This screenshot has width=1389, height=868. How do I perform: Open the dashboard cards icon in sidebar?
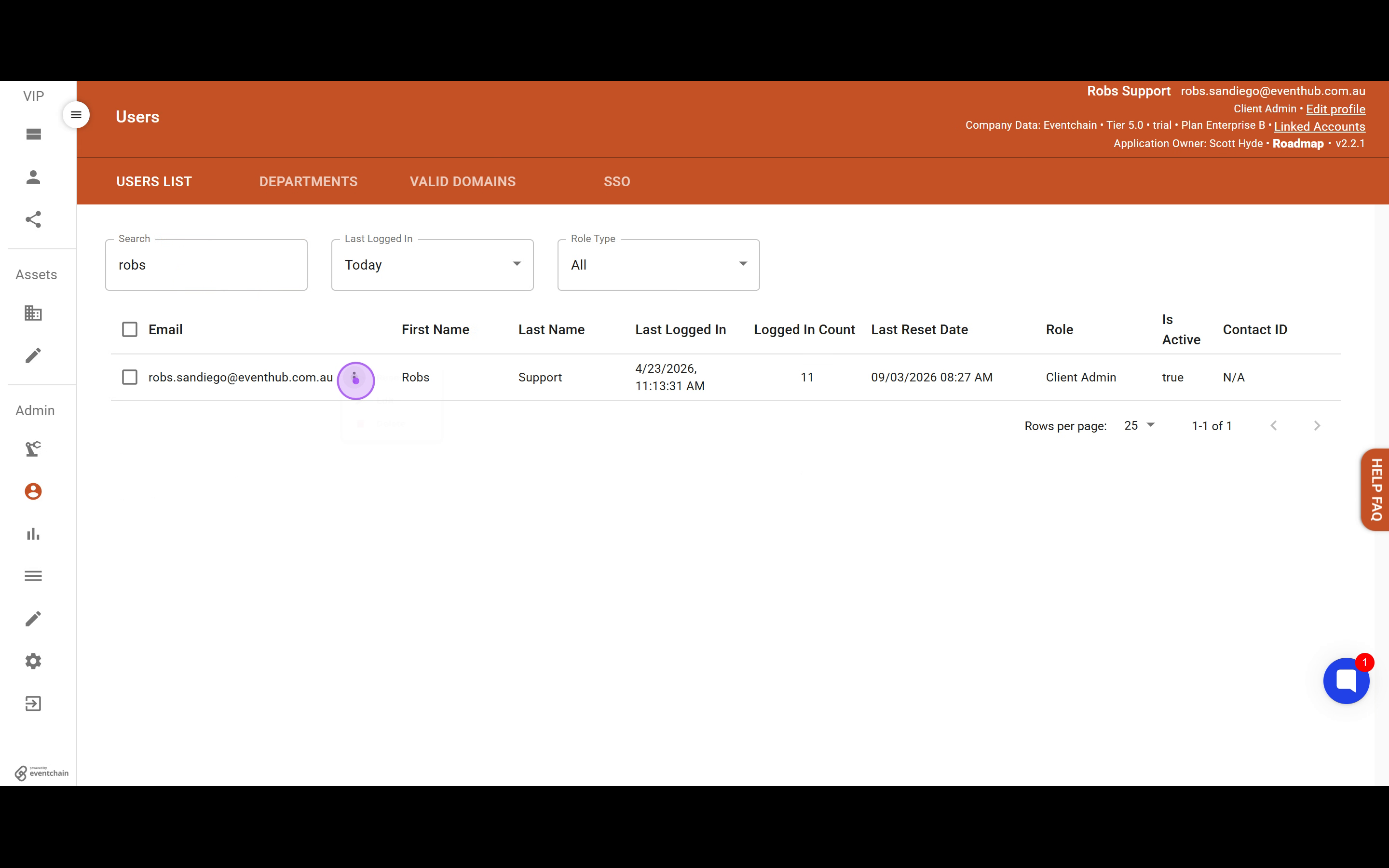33,135
